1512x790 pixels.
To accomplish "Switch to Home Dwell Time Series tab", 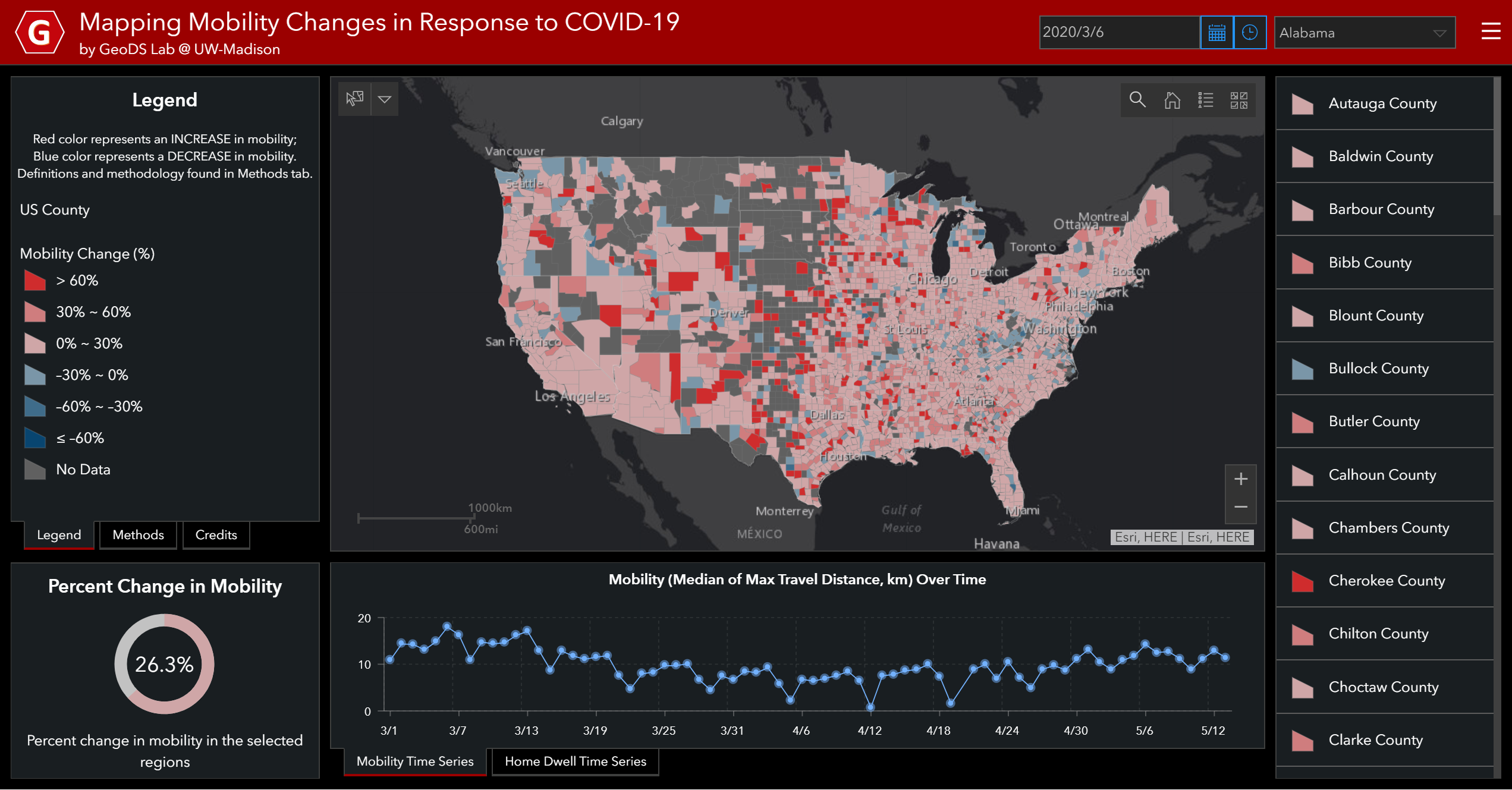I will pos(575,761).
